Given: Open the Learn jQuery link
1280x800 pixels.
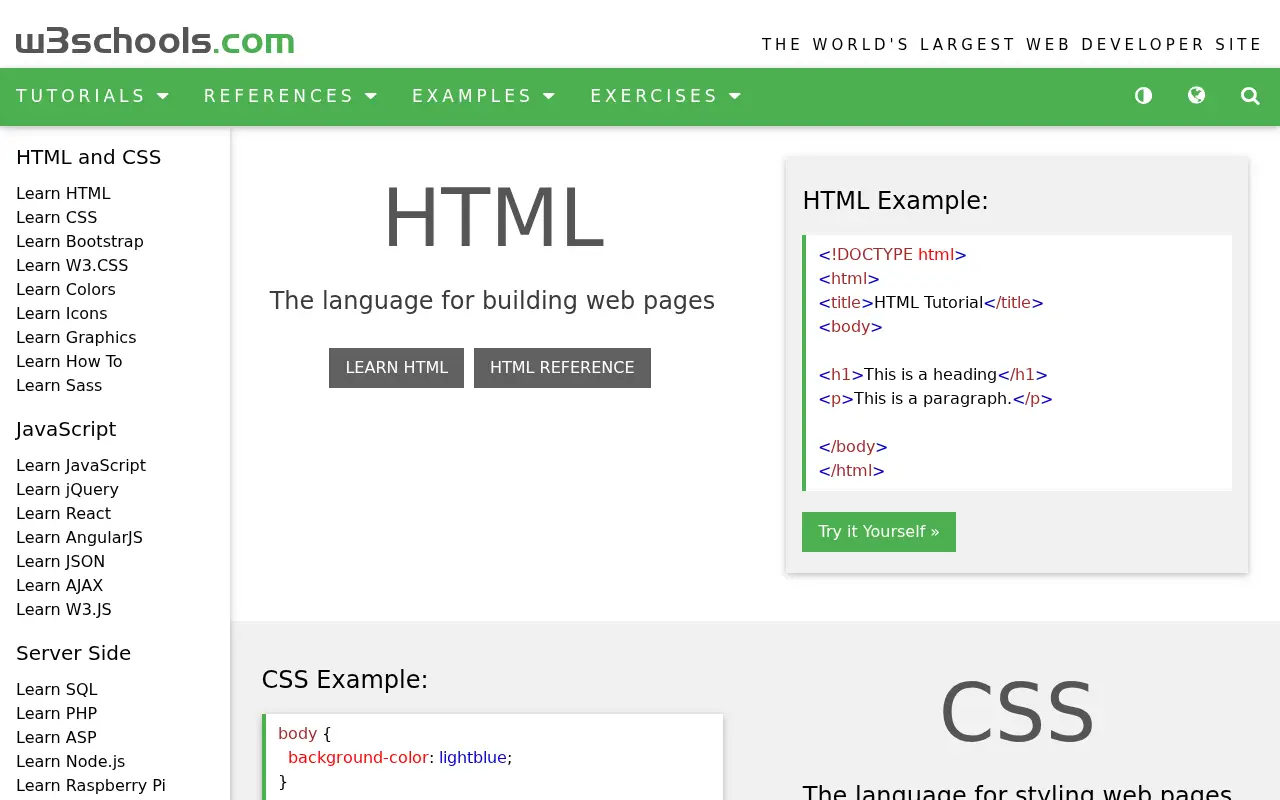Looking at the screenshot, I should pyautogui.click(x=67, y=490).
